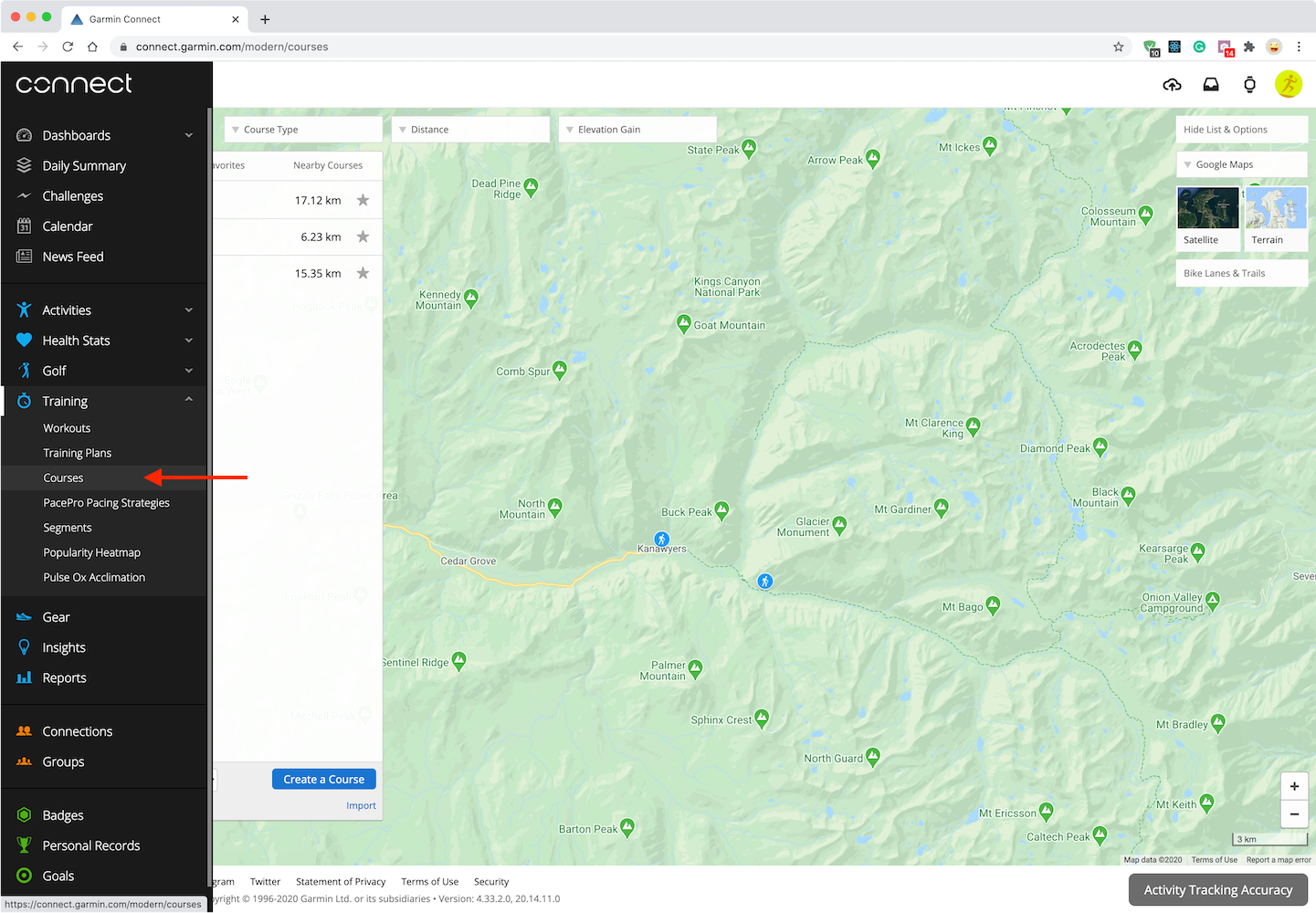Open the notifications inbox icon
The height and width of the screenshot is (913, 1316).
tap(1210, 84)
